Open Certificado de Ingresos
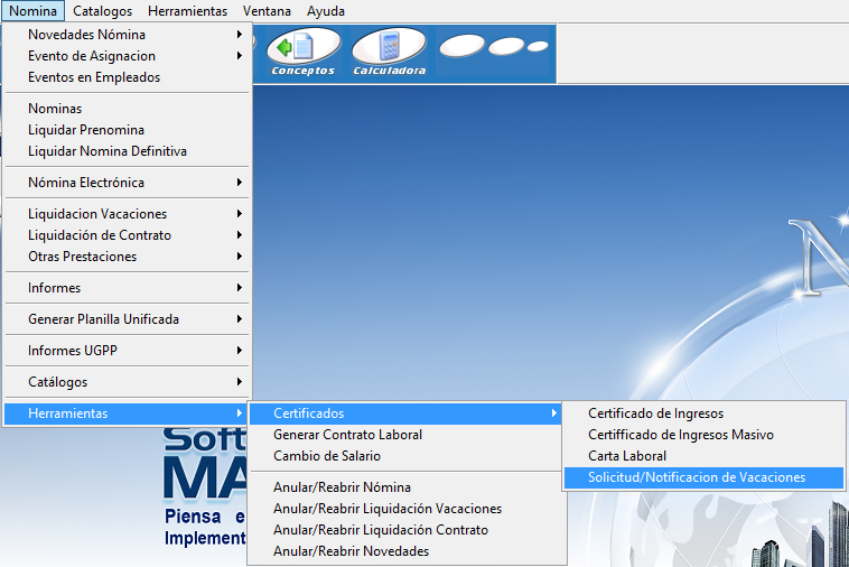 tap(704, 413)
